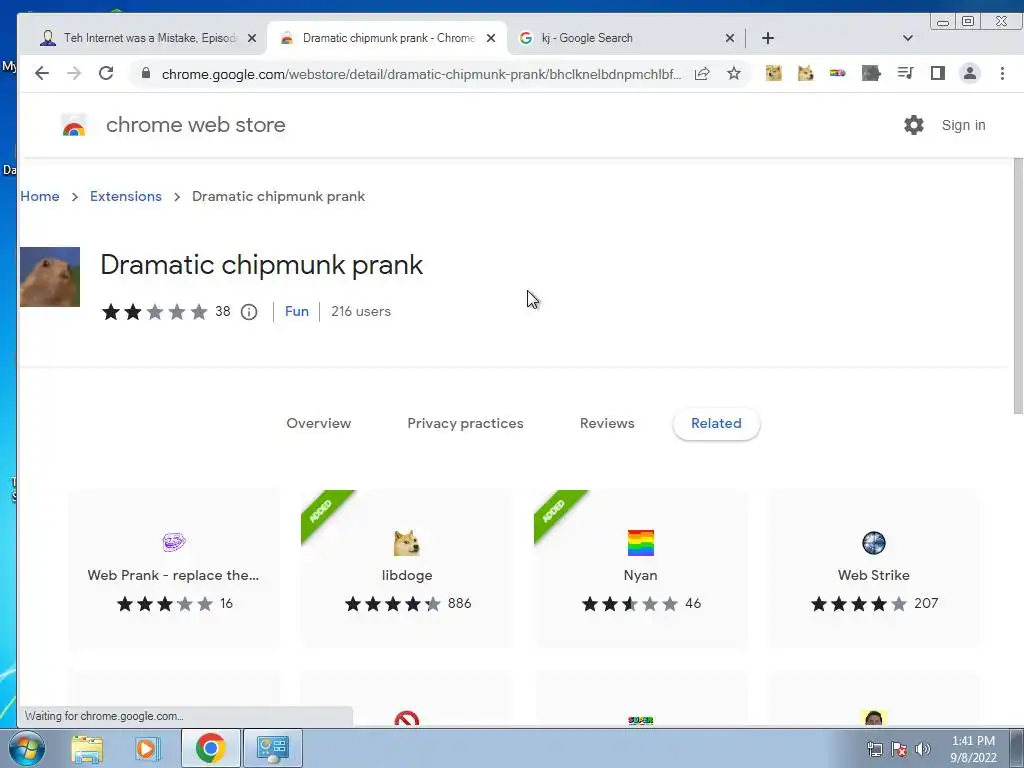The height and width of the screenshot is (768, 1024).
Task: Open the Chrome profile avatar
Action: [x=970, y=73]
